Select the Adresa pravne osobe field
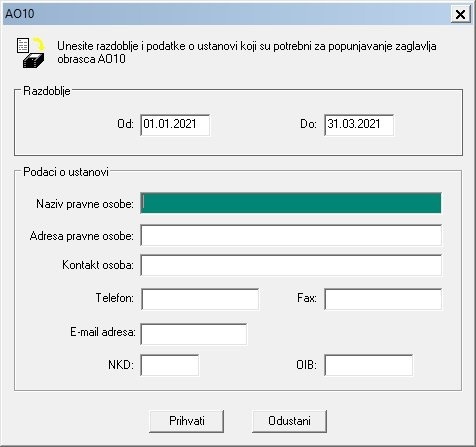 click(291, 235)
